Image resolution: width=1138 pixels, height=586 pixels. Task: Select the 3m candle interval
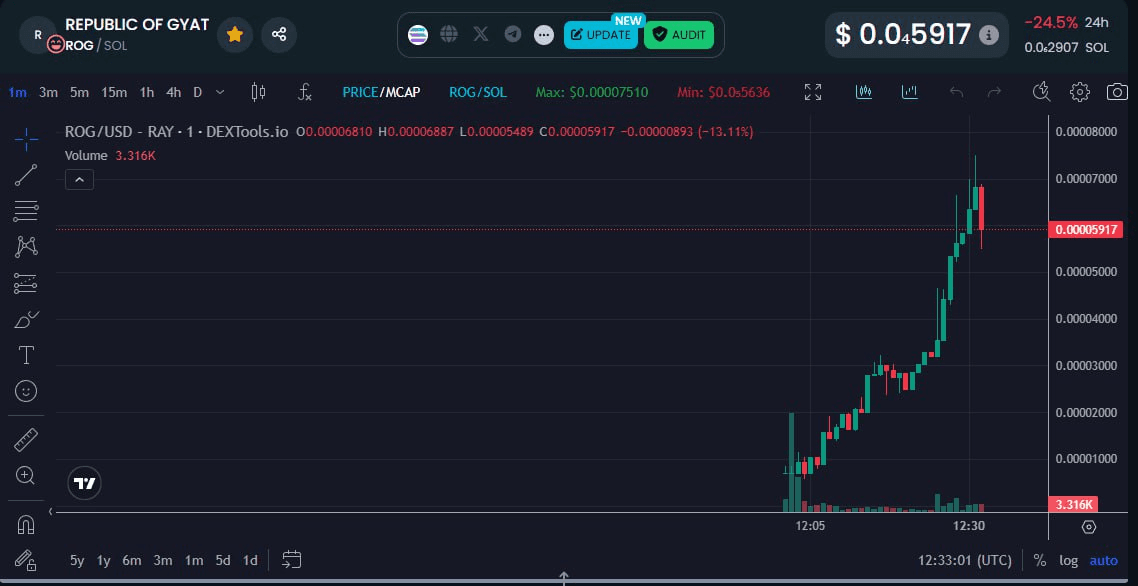(49, 92)
